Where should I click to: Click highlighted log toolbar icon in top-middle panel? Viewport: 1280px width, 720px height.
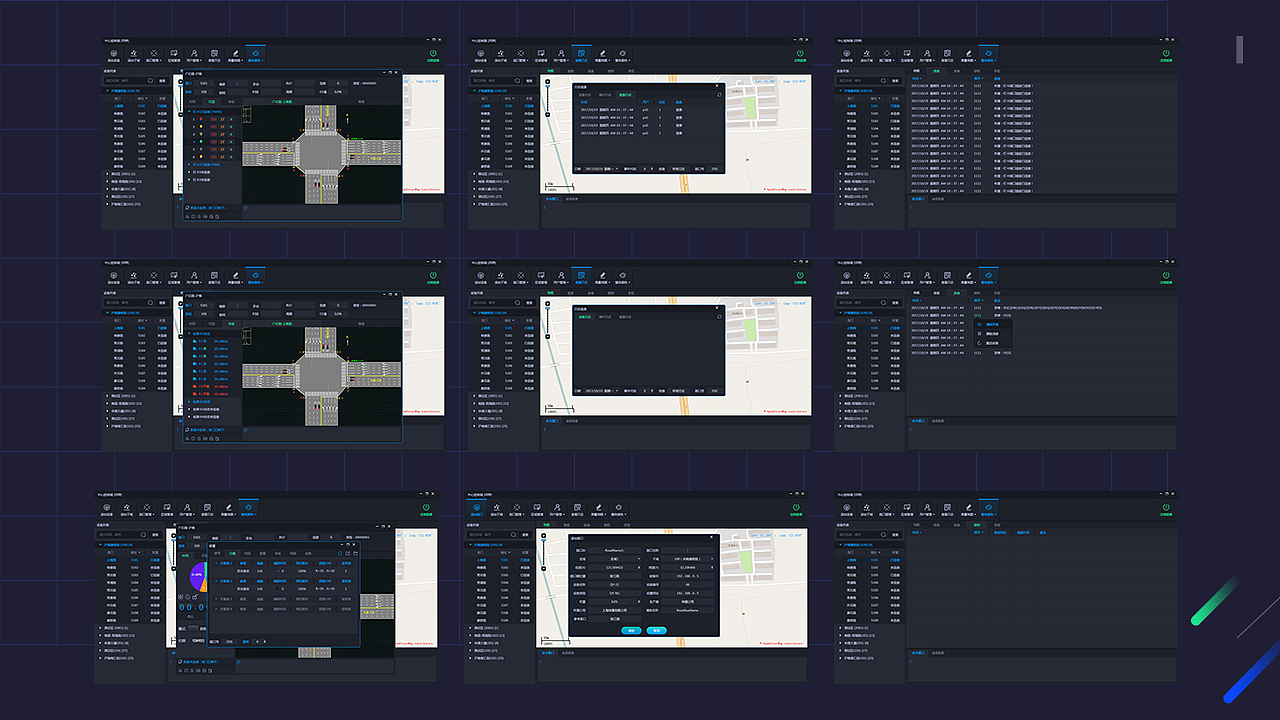click(x=581, y=53)
